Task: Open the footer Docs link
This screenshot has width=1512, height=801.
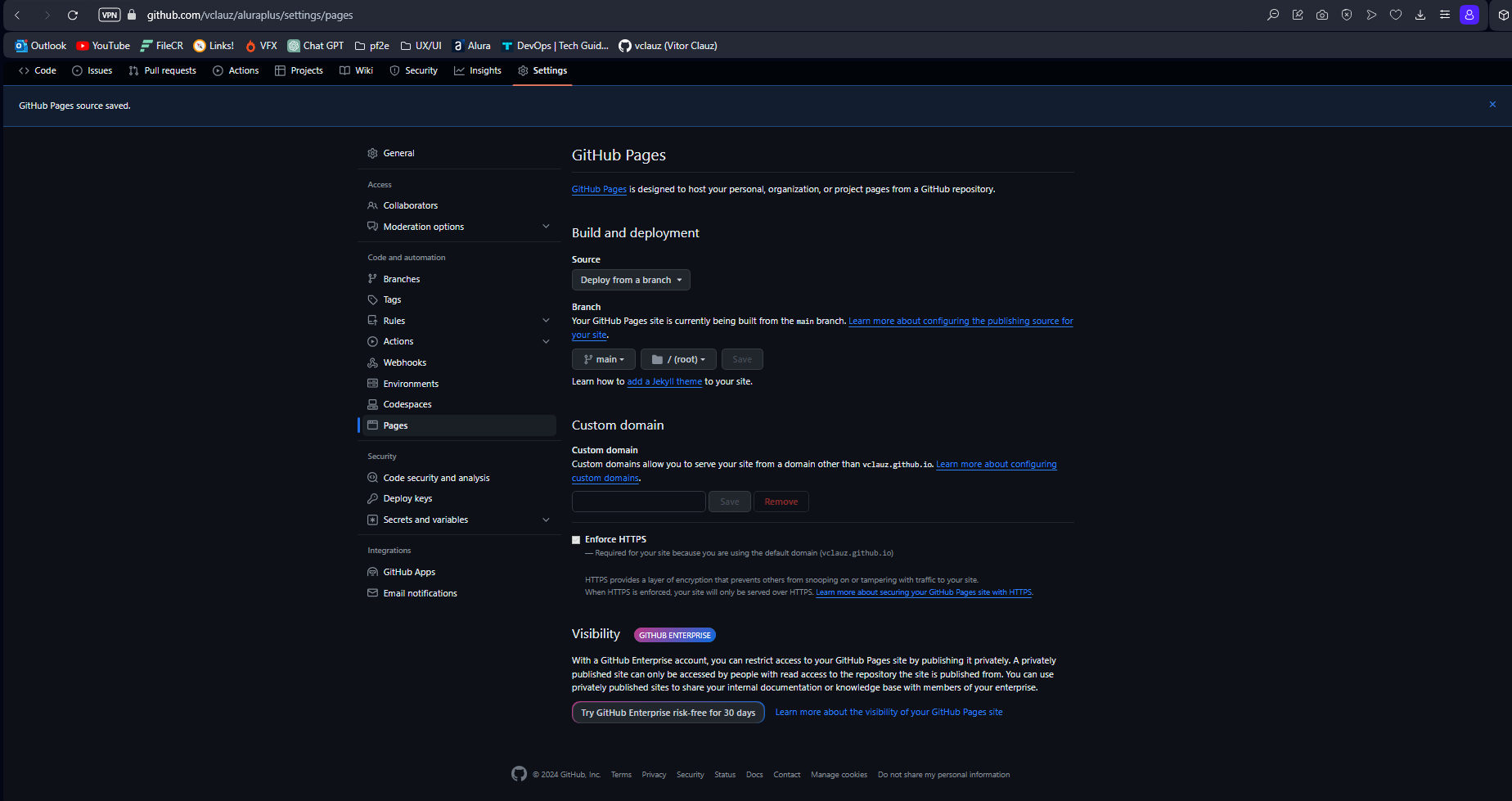Action: tap(754, 775)
